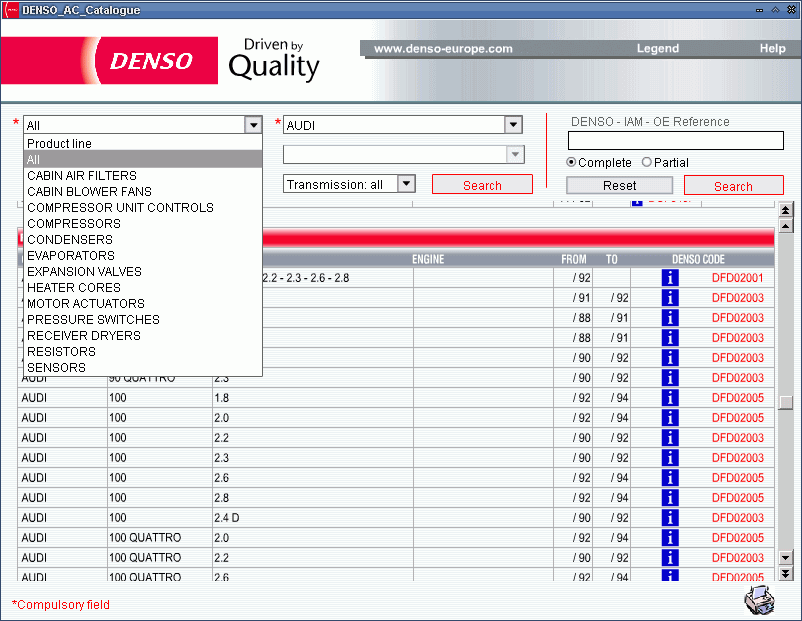Select COMPRESSORS from the product line list
The width and height of the screenshot is (802, 621).
[73, 223]
